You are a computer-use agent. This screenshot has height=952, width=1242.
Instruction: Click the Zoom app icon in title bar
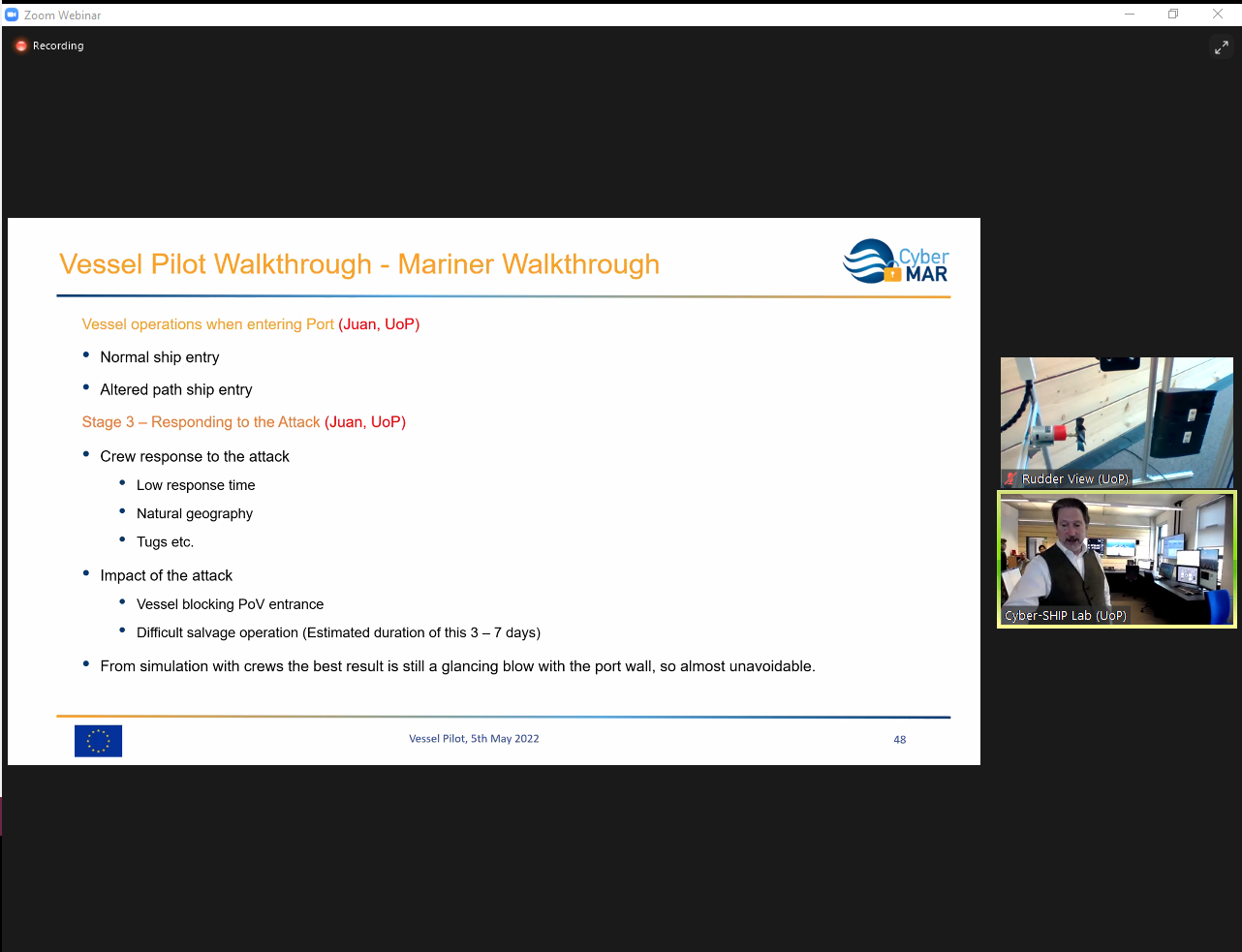pos(12,15)
